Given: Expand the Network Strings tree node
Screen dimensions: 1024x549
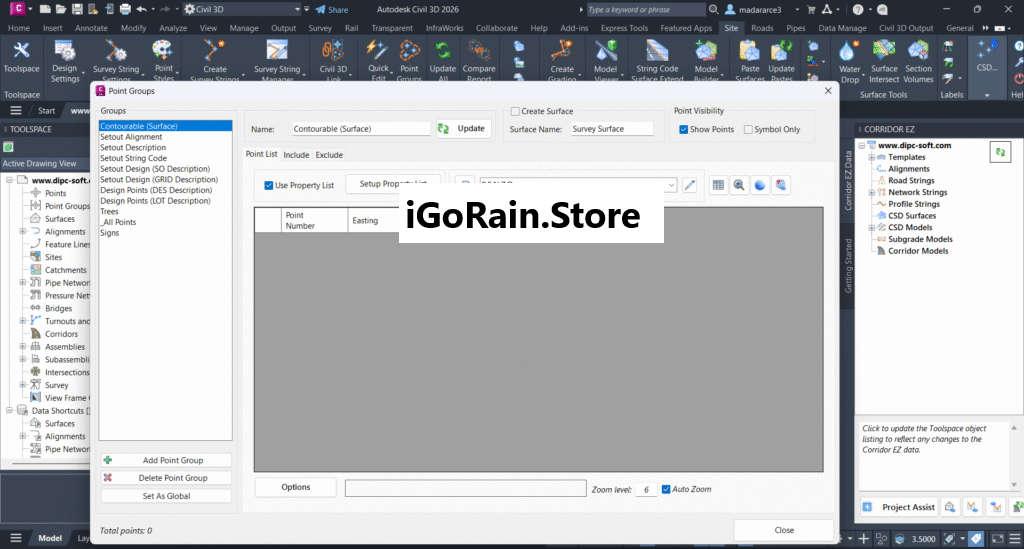Looking at the screenshot, I should (871, 193).
